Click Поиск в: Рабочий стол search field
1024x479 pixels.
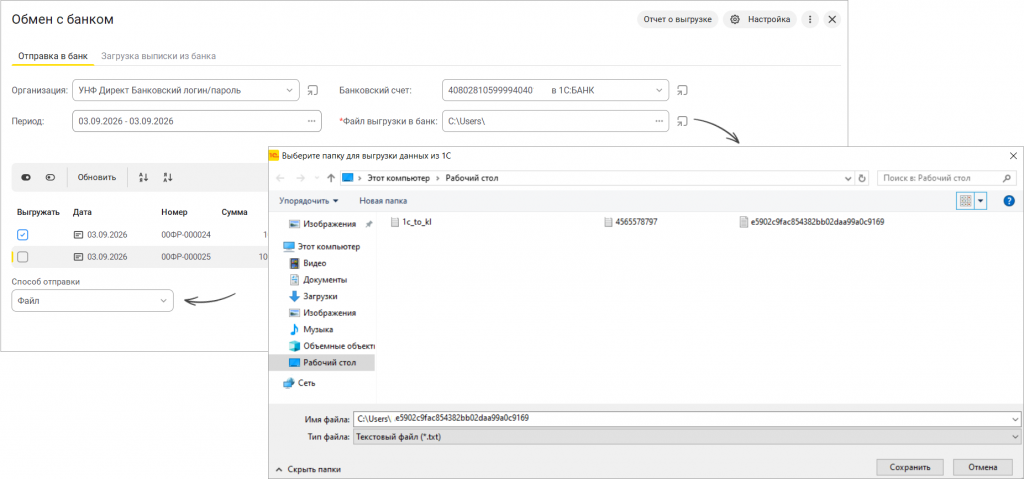click(x=946, y=178)
